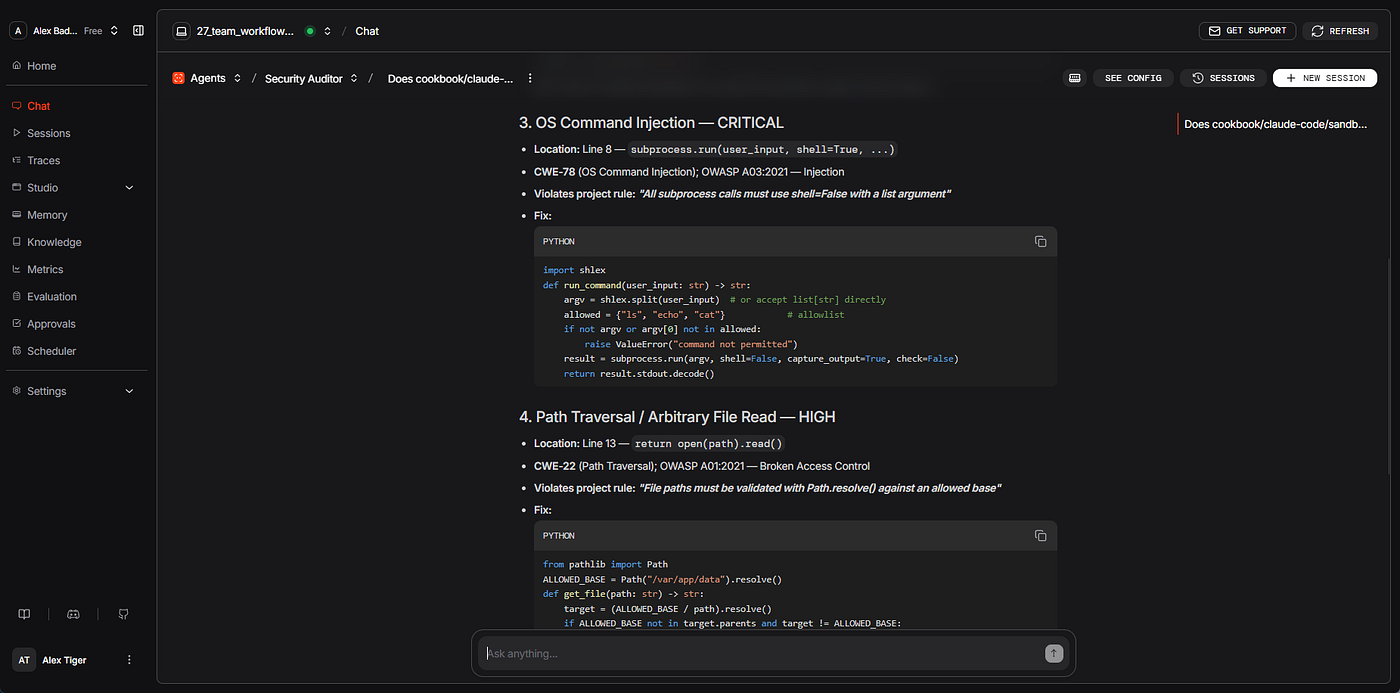This screenshot has width=1400, height=693.
Task: Click the keyboard shortcuts icon button
Action: [x=1075, y=78]
